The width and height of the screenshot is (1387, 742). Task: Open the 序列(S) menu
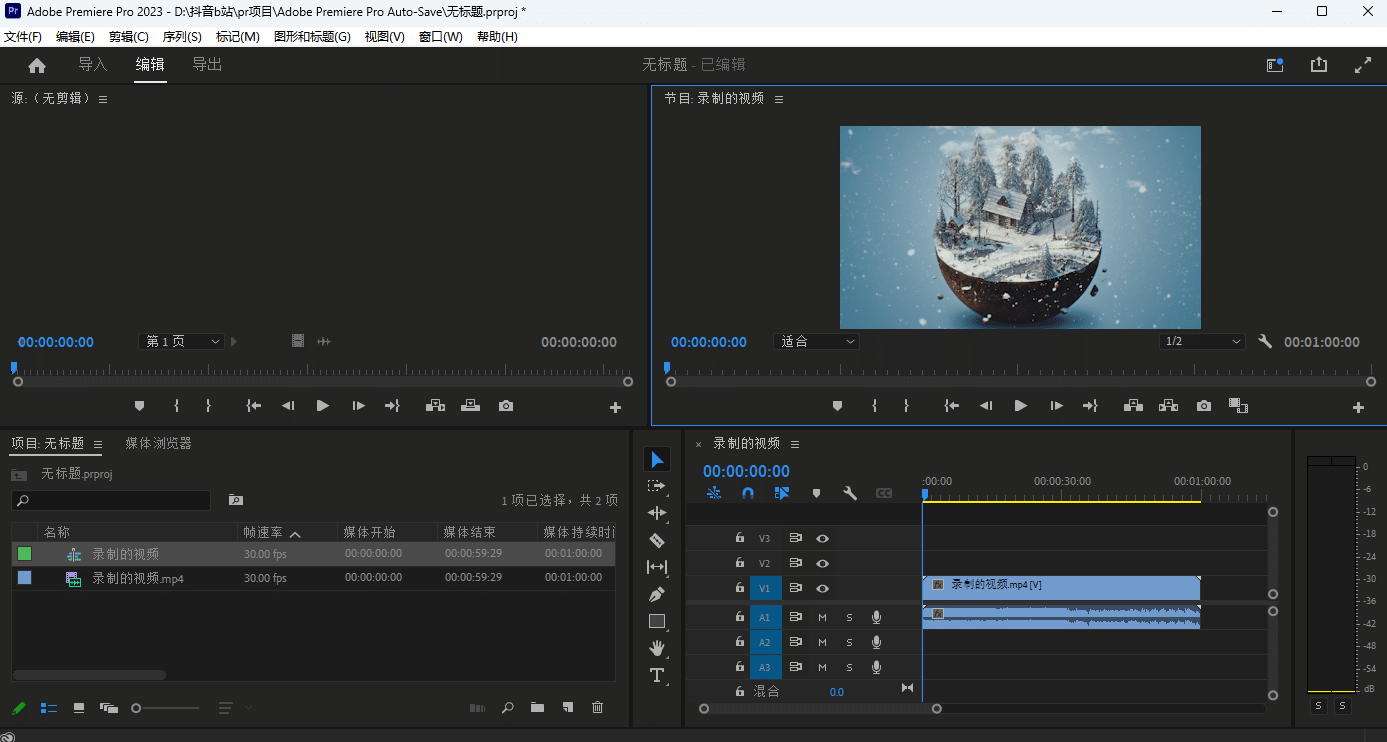182,37
